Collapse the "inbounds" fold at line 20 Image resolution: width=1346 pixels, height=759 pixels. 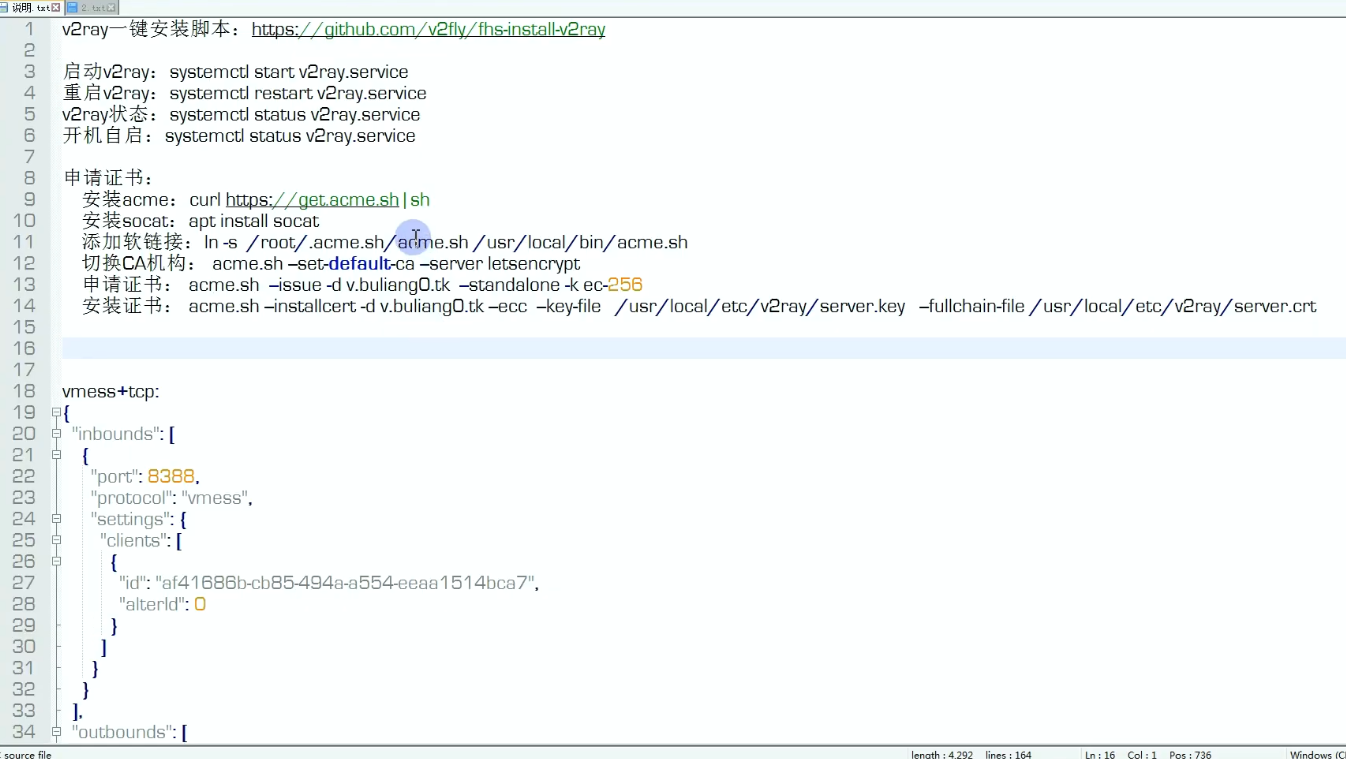click(56, 434)
